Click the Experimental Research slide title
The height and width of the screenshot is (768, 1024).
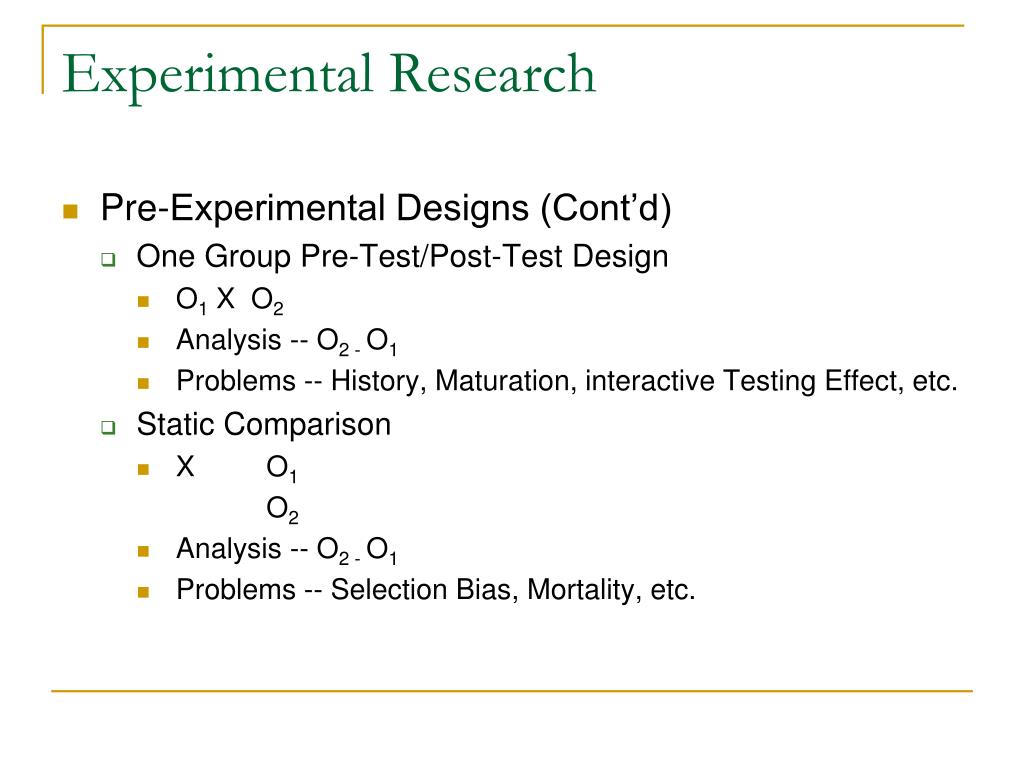(x=328, y=75)
